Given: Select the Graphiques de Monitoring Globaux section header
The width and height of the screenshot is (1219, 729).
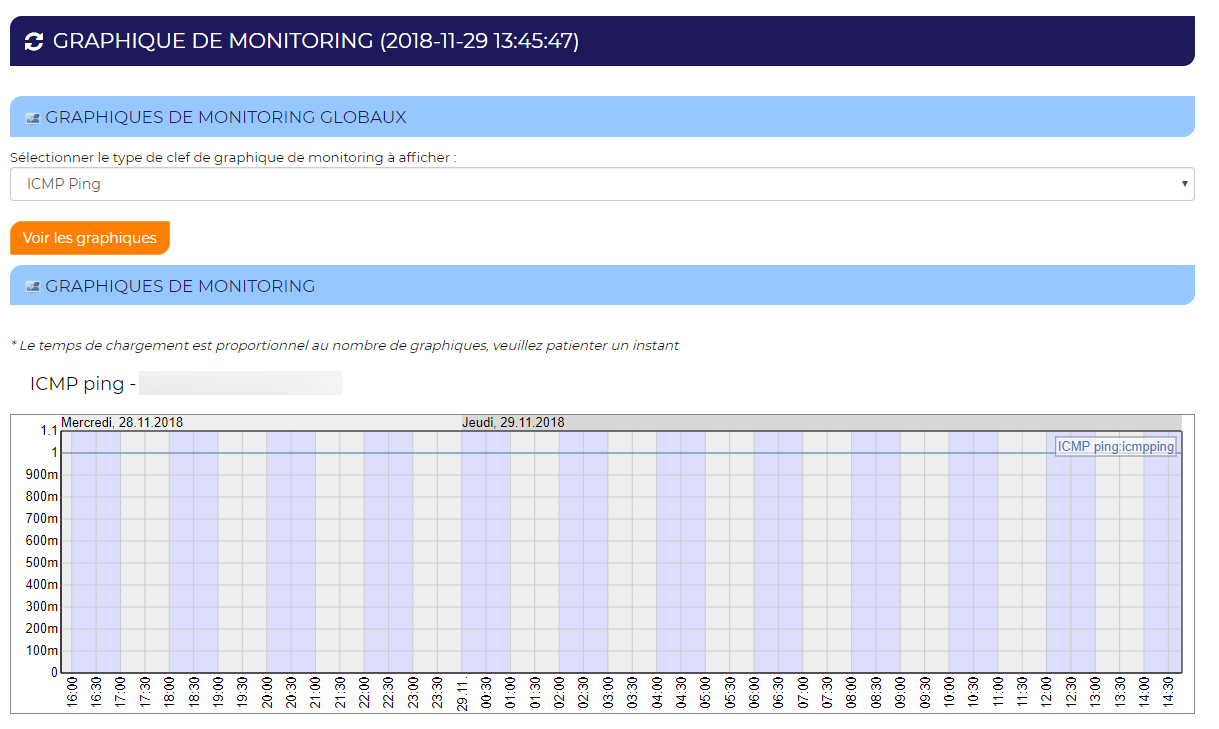Looking at the screenshot, I should coord(226,117).
